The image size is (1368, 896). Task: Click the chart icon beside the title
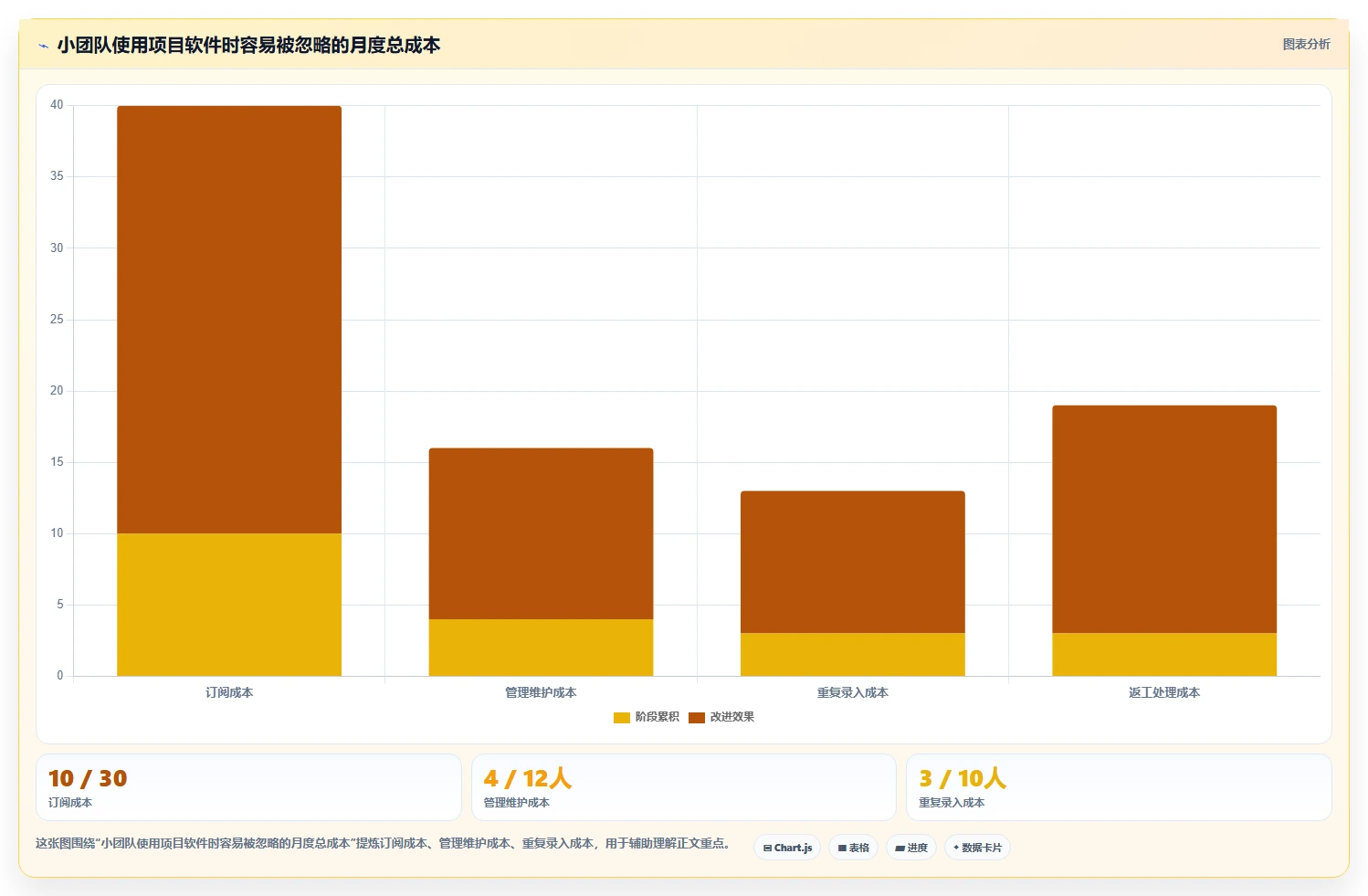pos(43,46)
